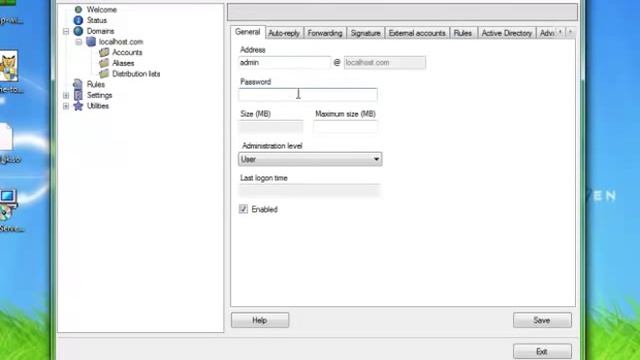The width and height of the screenshot is (640, 360).
Task: Click the Accounts folder icon
Action: click(104, 52)
